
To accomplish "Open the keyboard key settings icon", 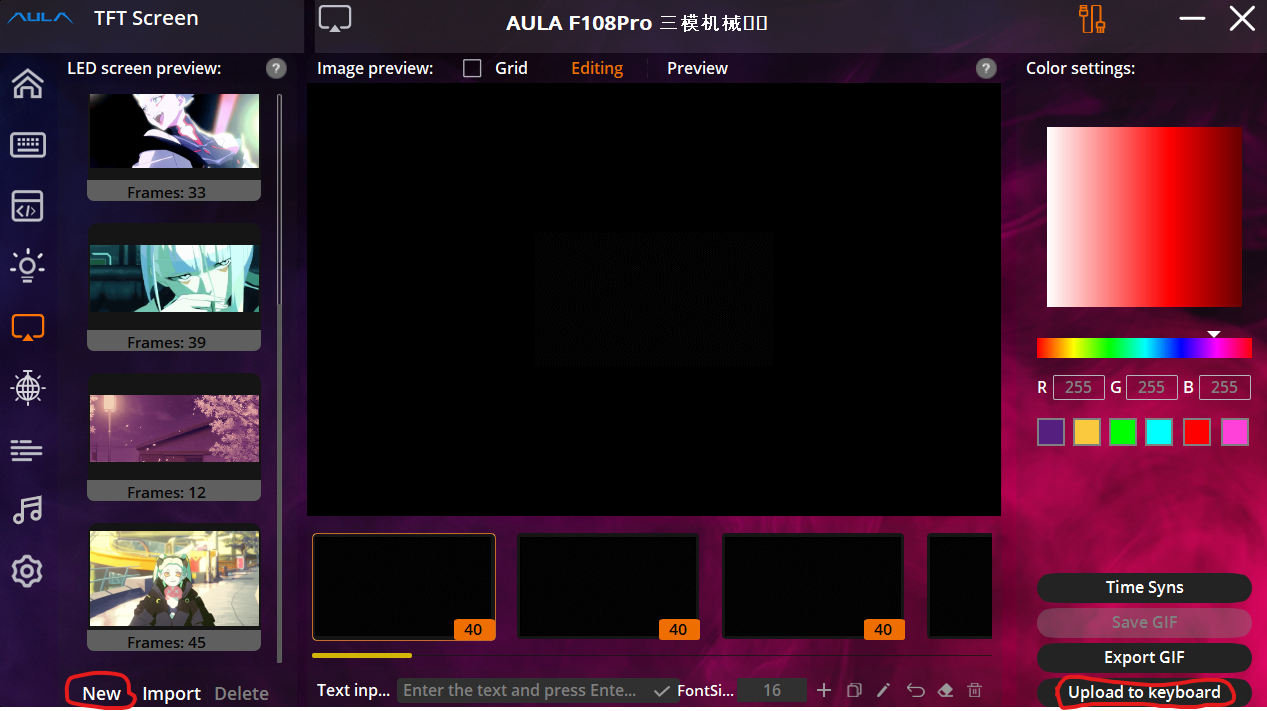I will (x=27, y=145).
